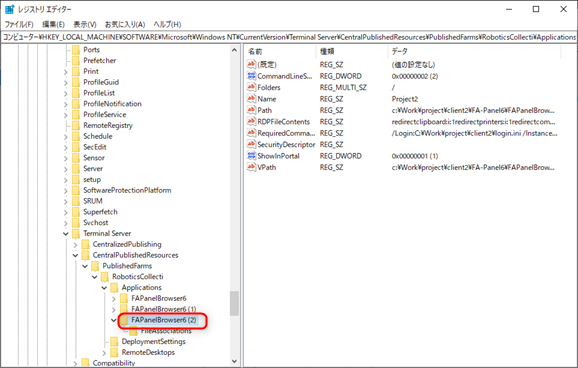Click the SecurityDescriptor string value icon
Image resolution: width=578 pixels, height=368 pixels.
click(x=251, y=144)
